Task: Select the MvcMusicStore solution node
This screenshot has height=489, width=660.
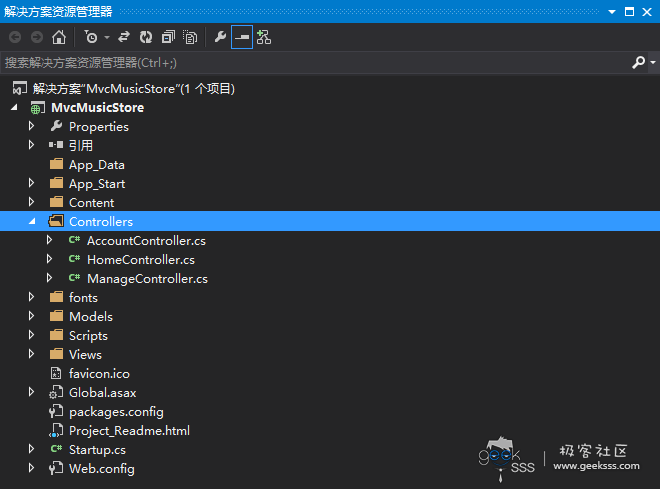Action: [133, 89]
